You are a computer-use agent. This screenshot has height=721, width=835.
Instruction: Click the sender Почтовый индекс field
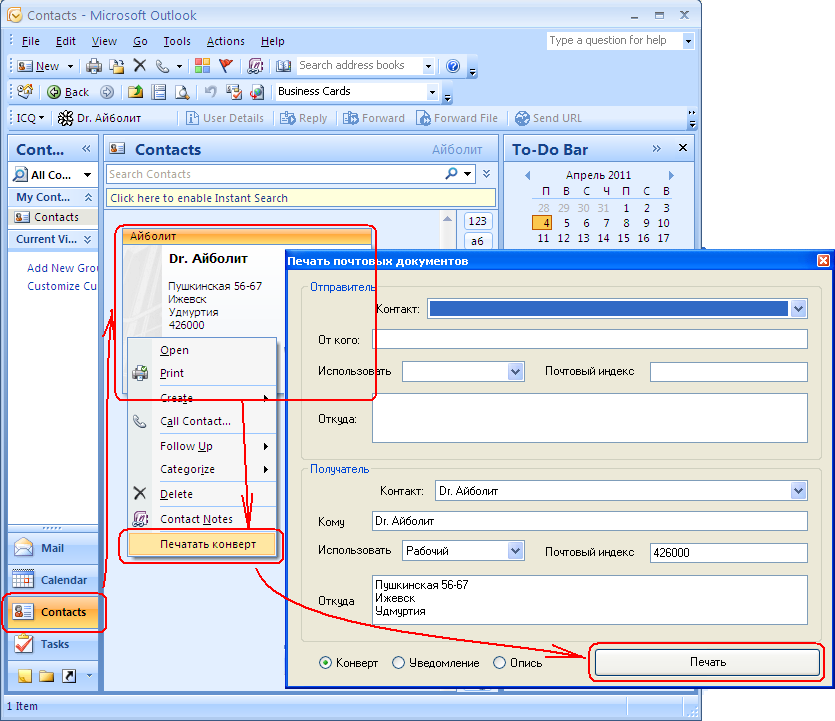click(728, 372)
